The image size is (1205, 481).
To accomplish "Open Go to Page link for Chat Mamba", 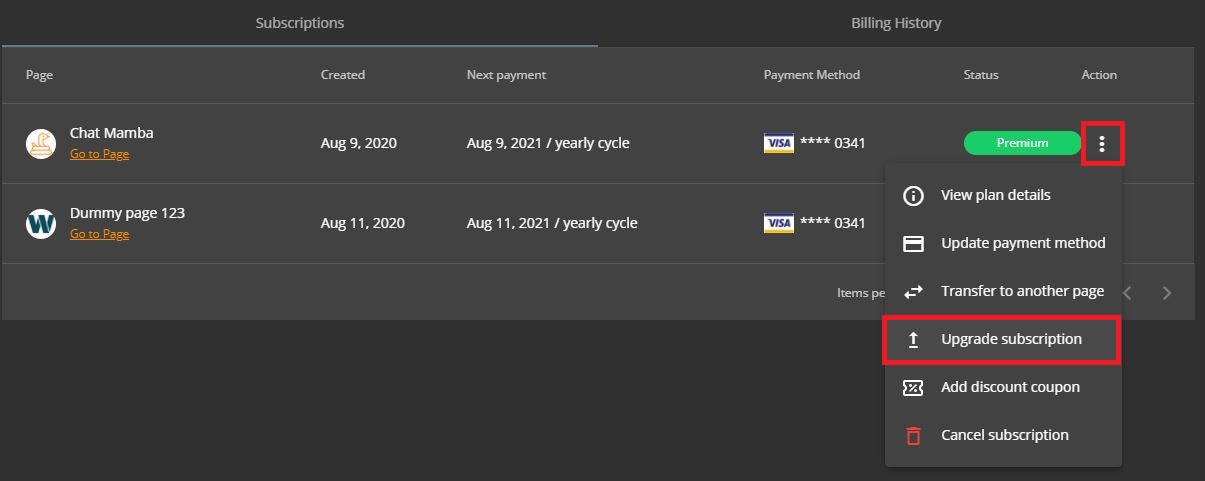I will coord(99,154).
